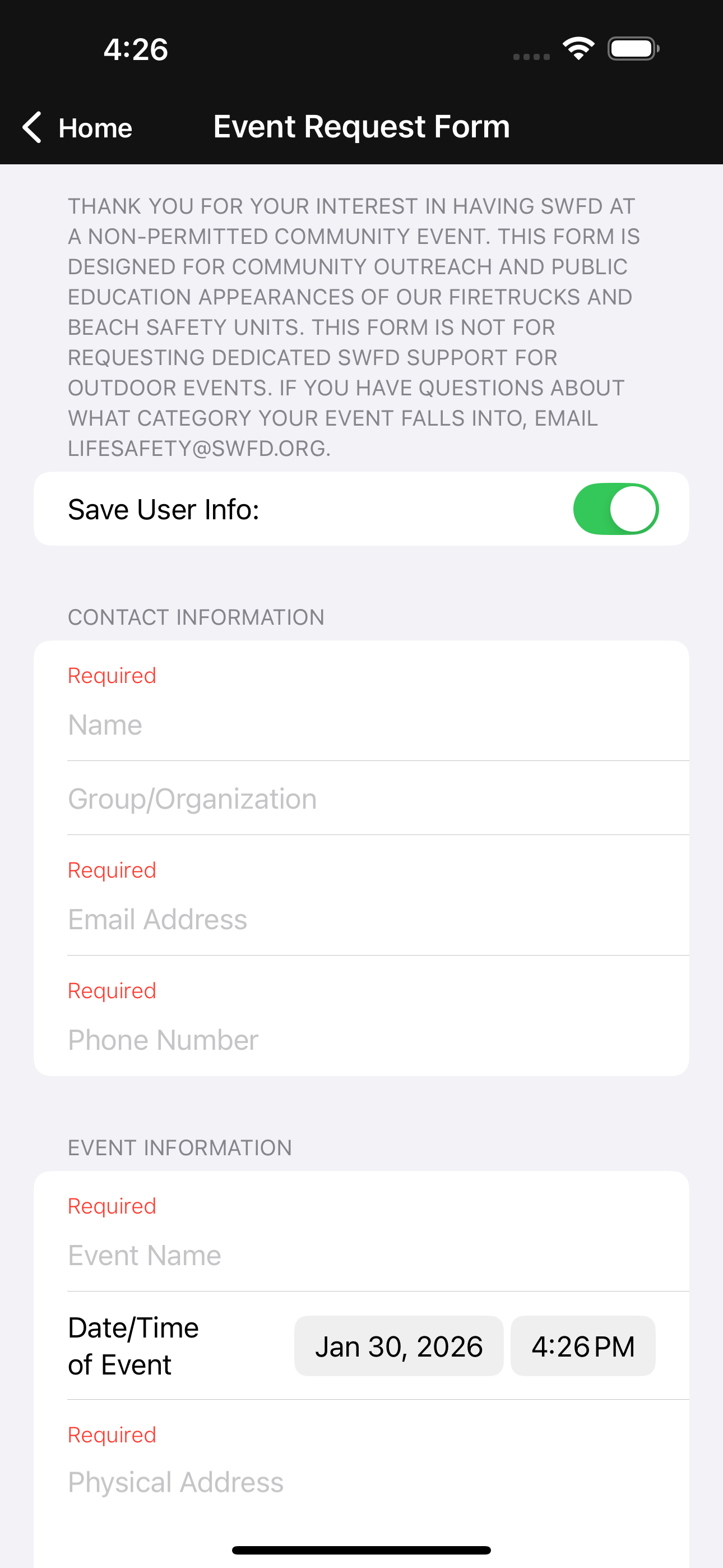The height and width of the screenshot is (1568, 723).
Task: Tap the back chevron arrow icon
Action: coord(31,127)
